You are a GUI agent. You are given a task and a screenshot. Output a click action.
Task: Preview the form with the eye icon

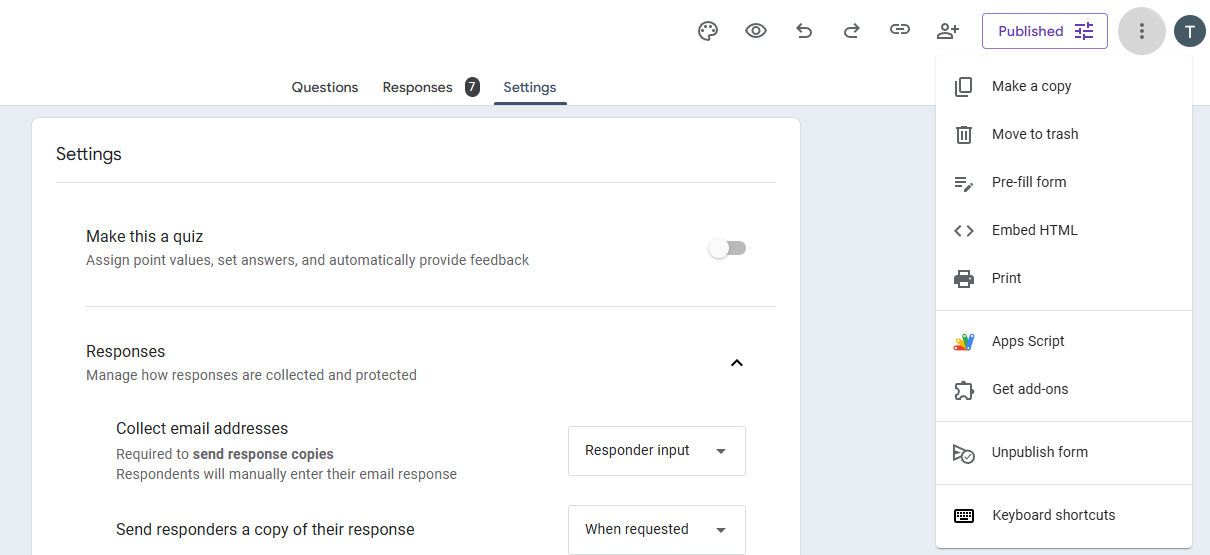756,31
